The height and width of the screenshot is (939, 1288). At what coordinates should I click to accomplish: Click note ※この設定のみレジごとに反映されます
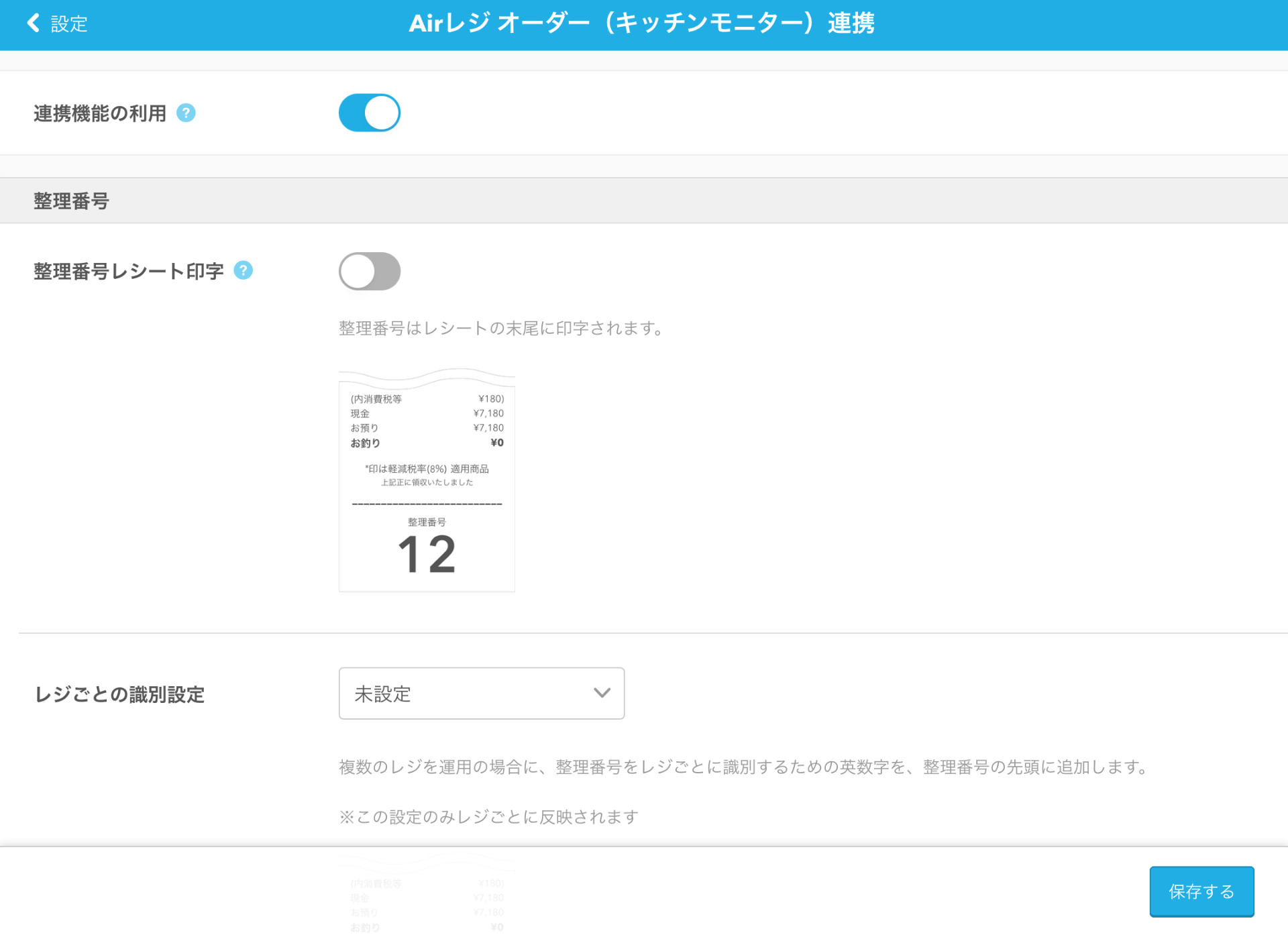coord(488,817)
